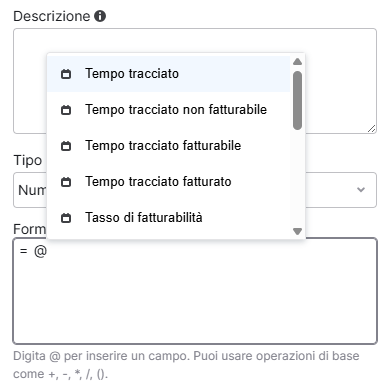
Task: Choose Tasso di fatturabilità field
Action: pos(169,218)
